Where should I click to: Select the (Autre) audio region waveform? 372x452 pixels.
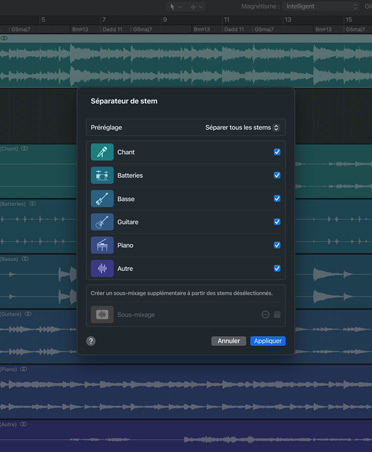[186, 440]
